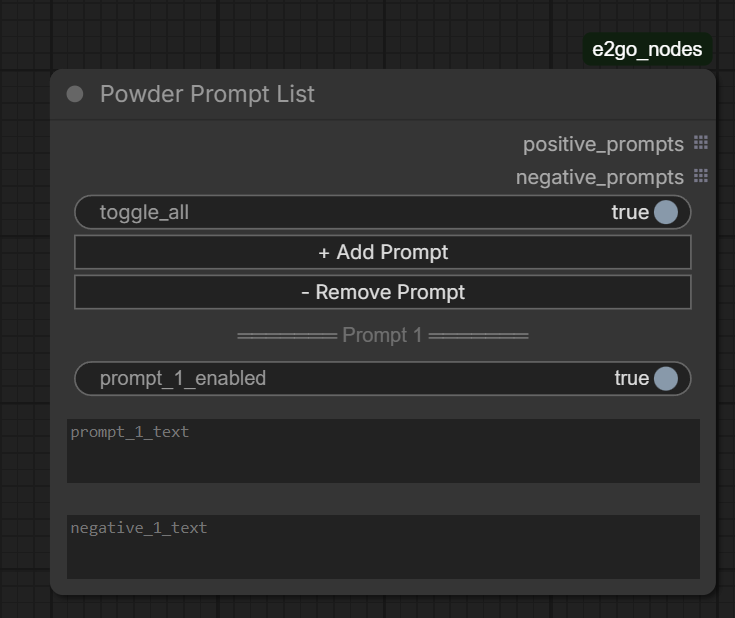
Task: Toggle the toggle_all switch
Action: [382, 212]
